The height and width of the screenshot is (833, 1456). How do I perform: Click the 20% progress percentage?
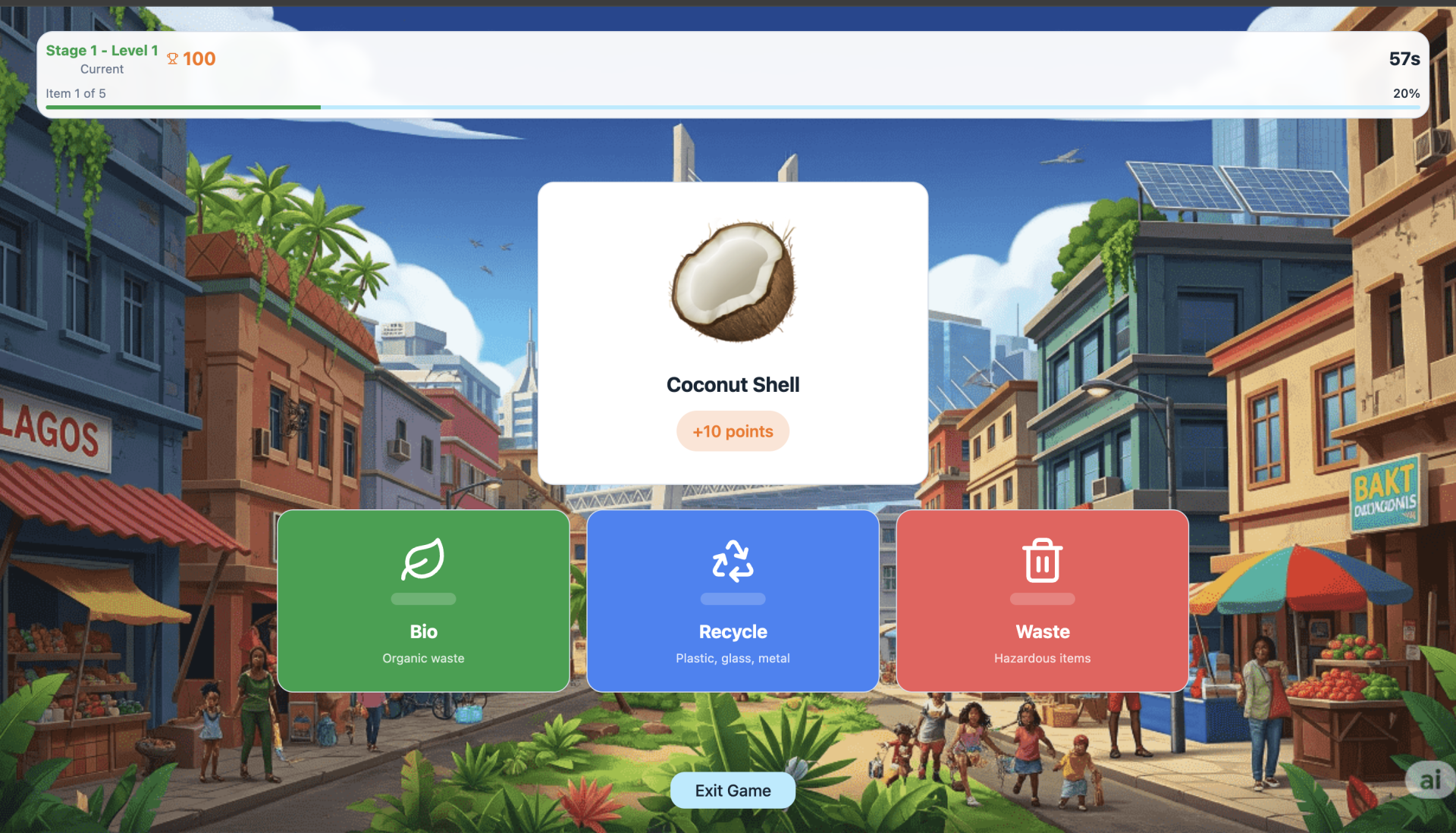tap(1406, 93)
